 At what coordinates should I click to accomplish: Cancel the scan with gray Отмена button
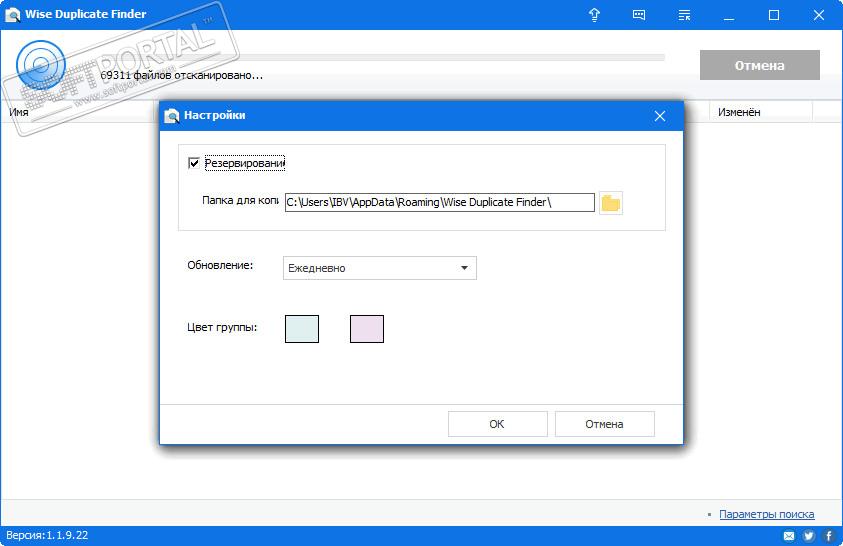tap(760, 65)
